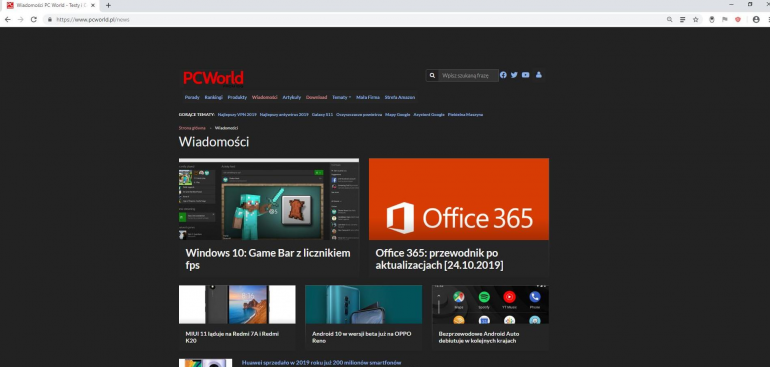Expand the Tematy dropdown menu
The image size is (770, 367).
(341, 97)
